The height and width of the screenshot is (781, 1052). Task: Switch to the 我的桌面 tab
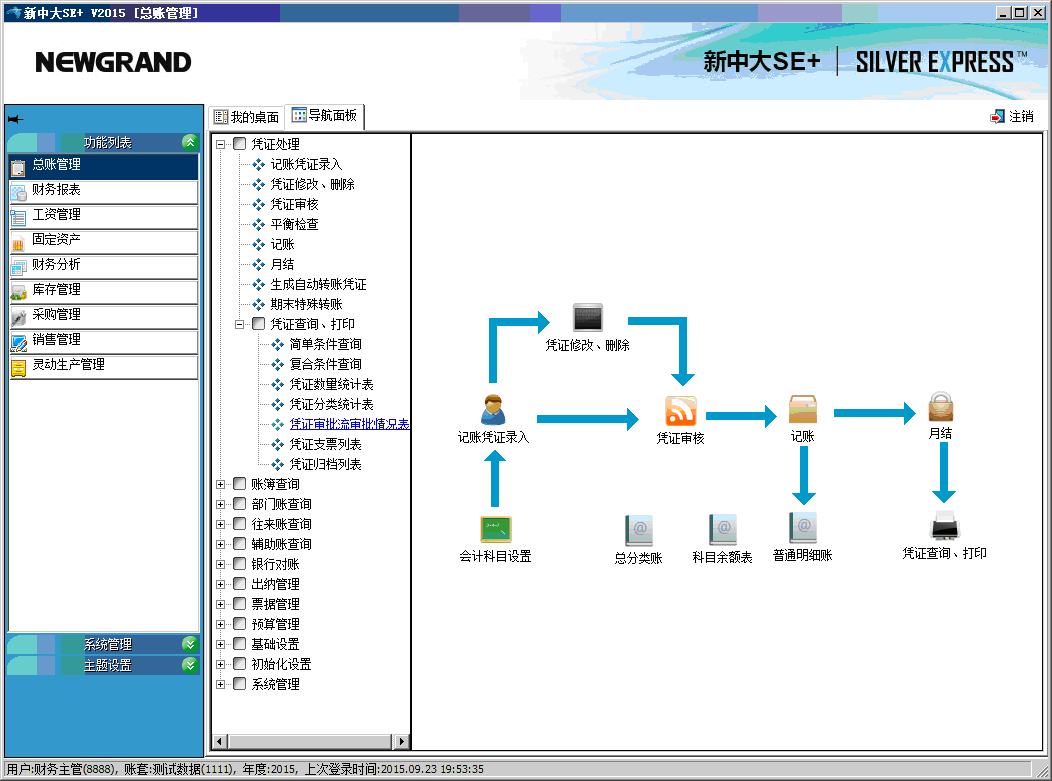246,117
